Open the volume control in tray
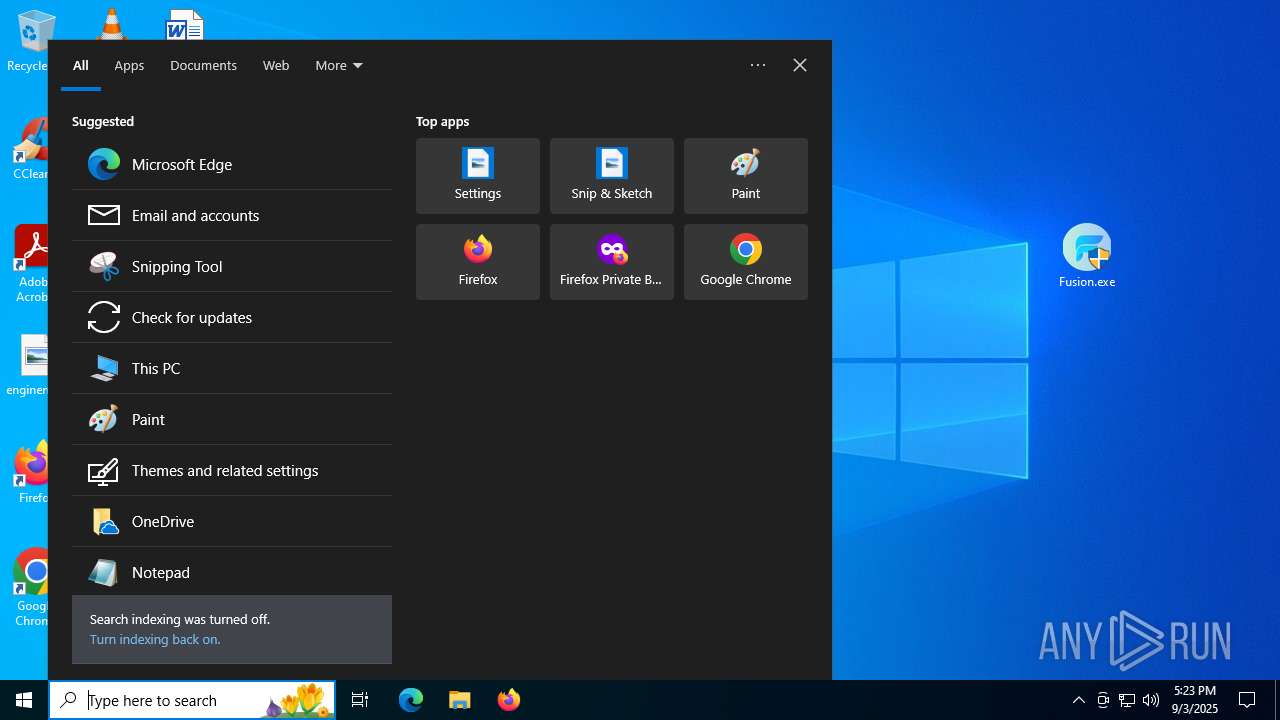The width and height of the screenshot is (1280, 720). coord(1151,700)
